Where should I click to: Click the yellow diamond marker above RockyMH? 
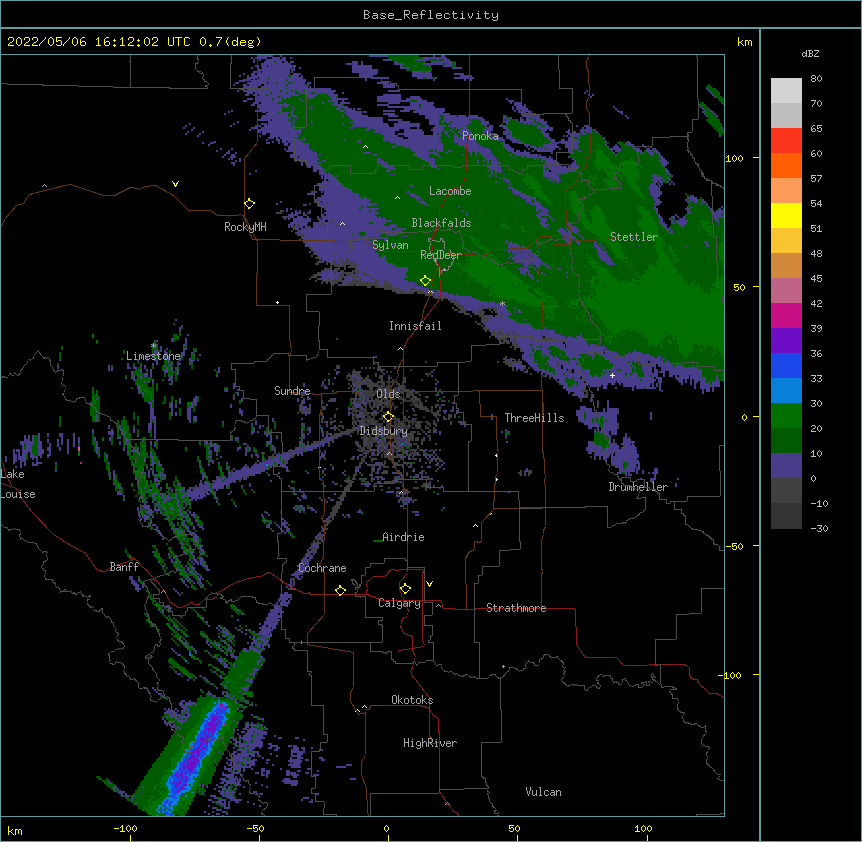point(249,204)
